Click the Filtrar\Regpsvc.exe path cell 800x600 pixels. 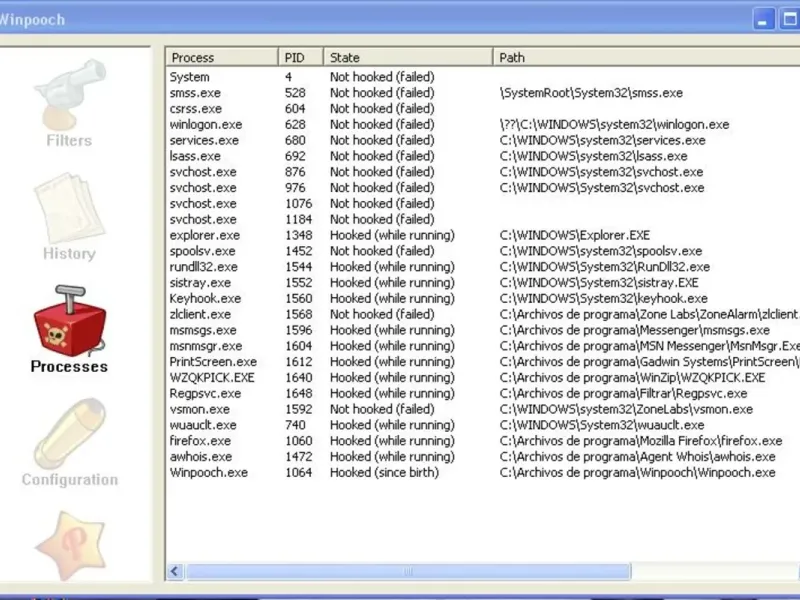click(x=623, y=393)
